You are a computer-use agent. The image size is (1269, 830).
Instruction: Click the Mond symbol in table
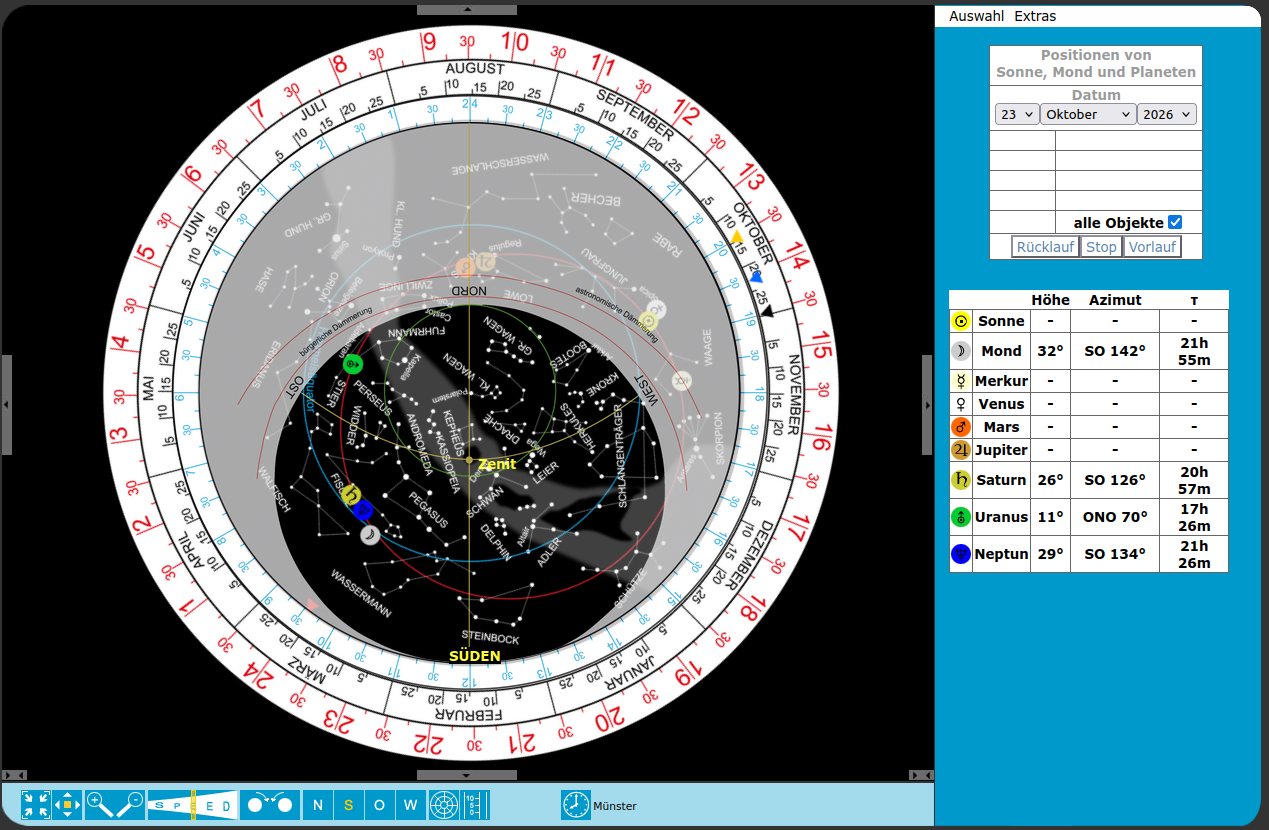961,351
